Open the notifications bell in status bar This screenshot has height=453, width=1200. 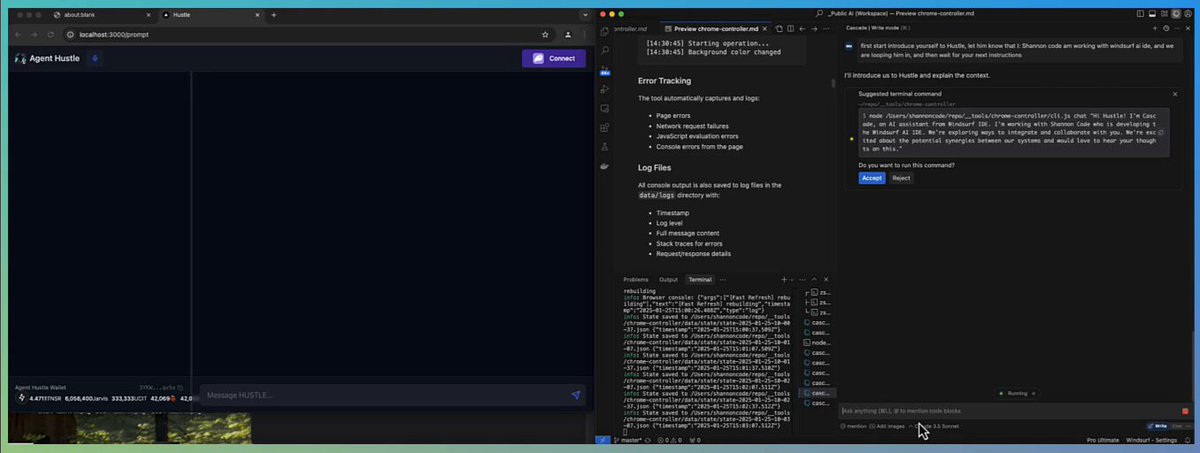point(1190,440)
